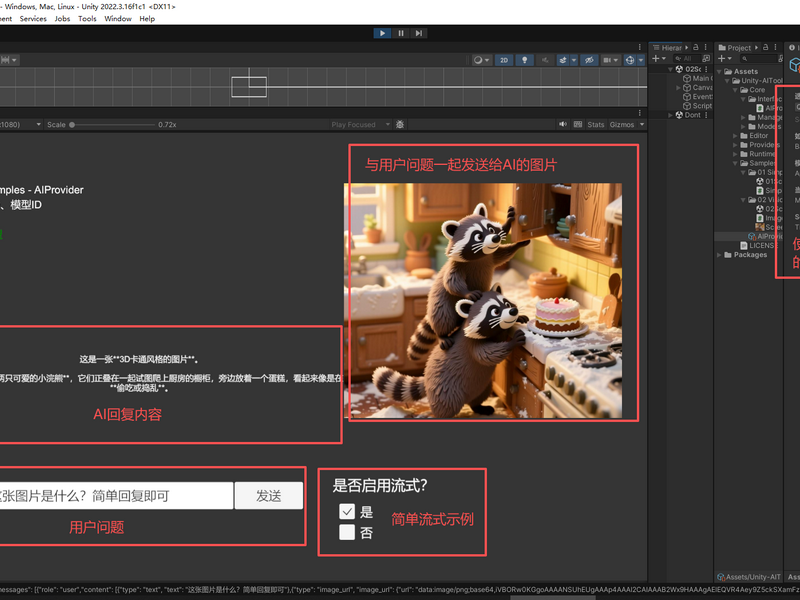Click the keyboard shortcuts icon in Game view

pyautogui.click(x=578, y=124)
